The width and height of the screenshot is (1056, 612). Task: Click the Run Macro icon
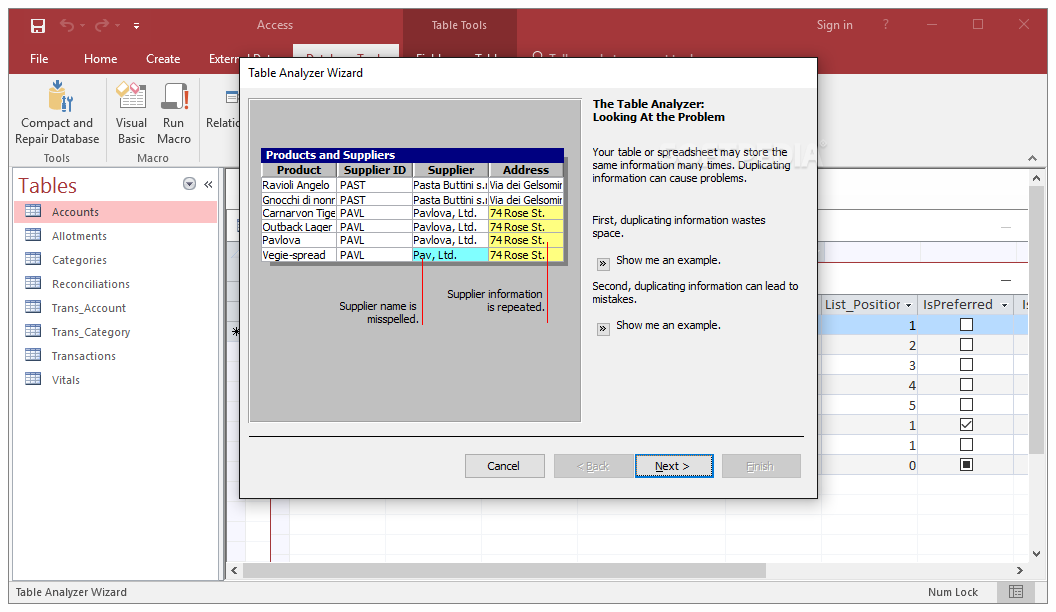pos(174,96)
